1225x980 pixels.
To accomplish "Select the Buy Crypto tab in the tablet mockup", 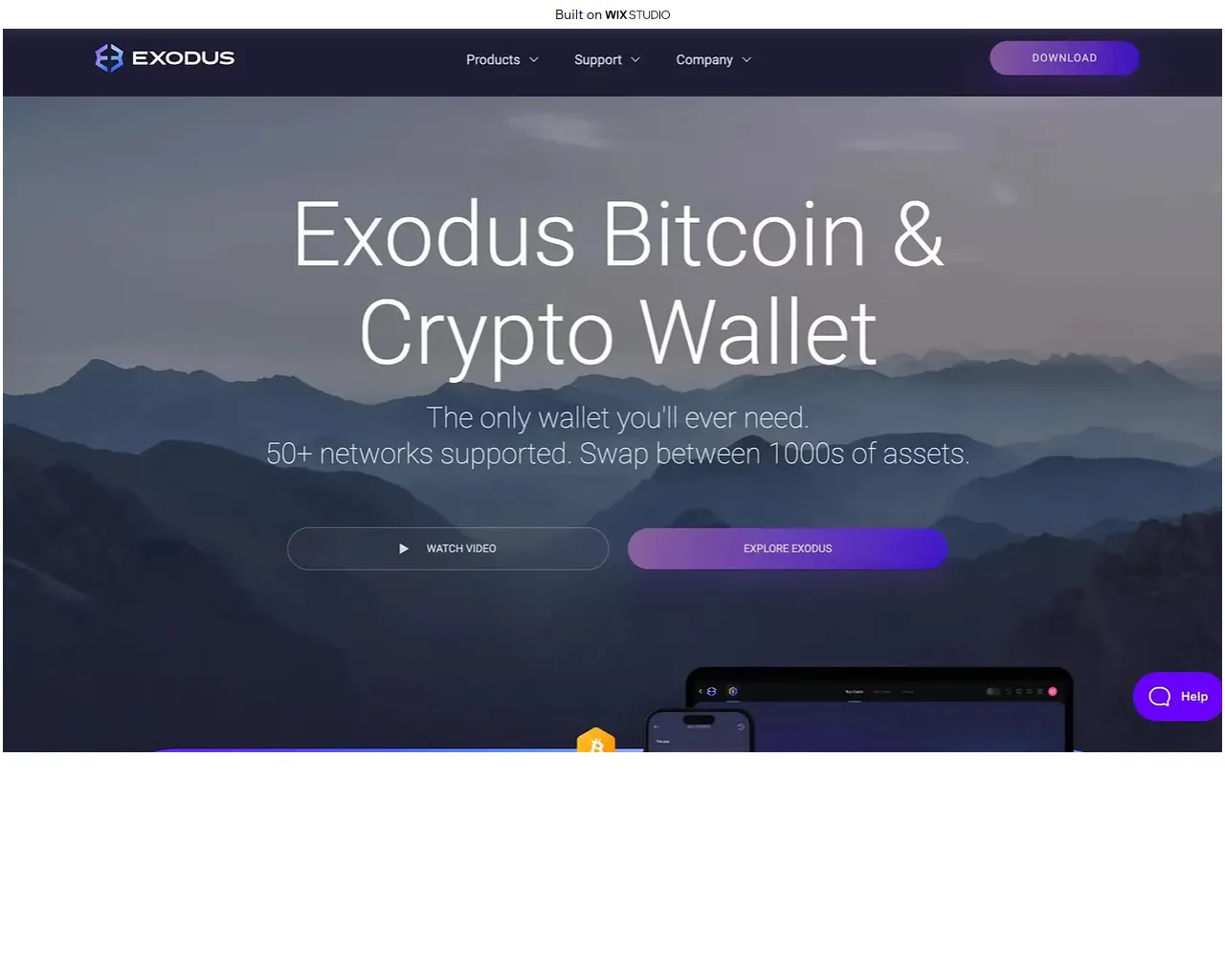I will click(x=855, y=691).
